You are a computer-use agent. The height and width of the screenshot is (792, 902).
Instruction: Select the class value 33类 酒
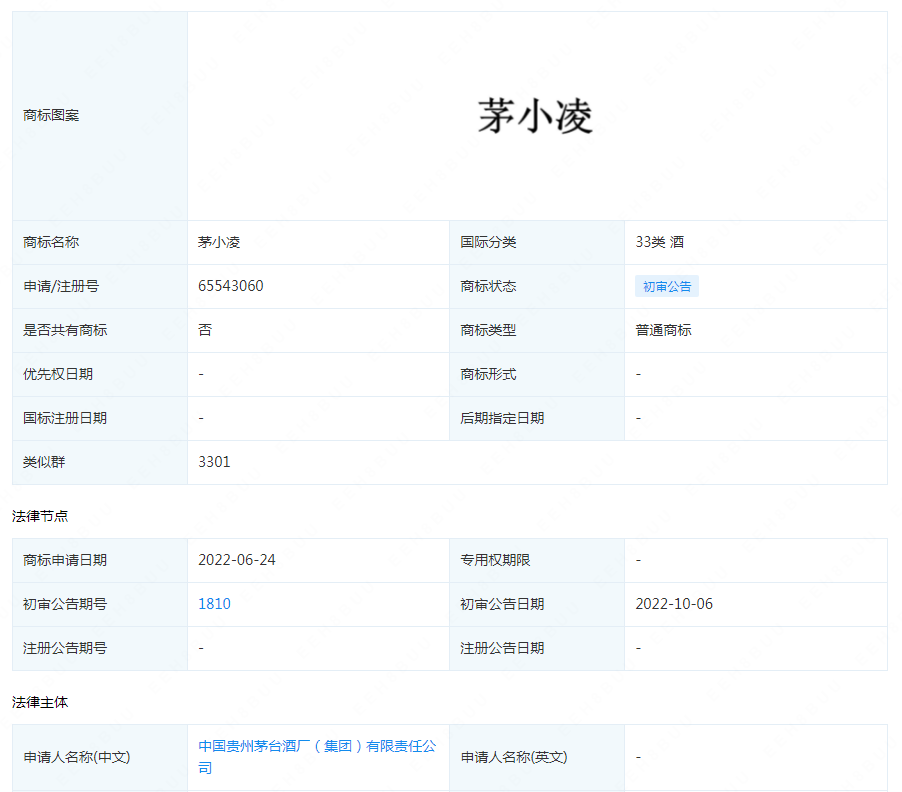(x=659, y=242)
